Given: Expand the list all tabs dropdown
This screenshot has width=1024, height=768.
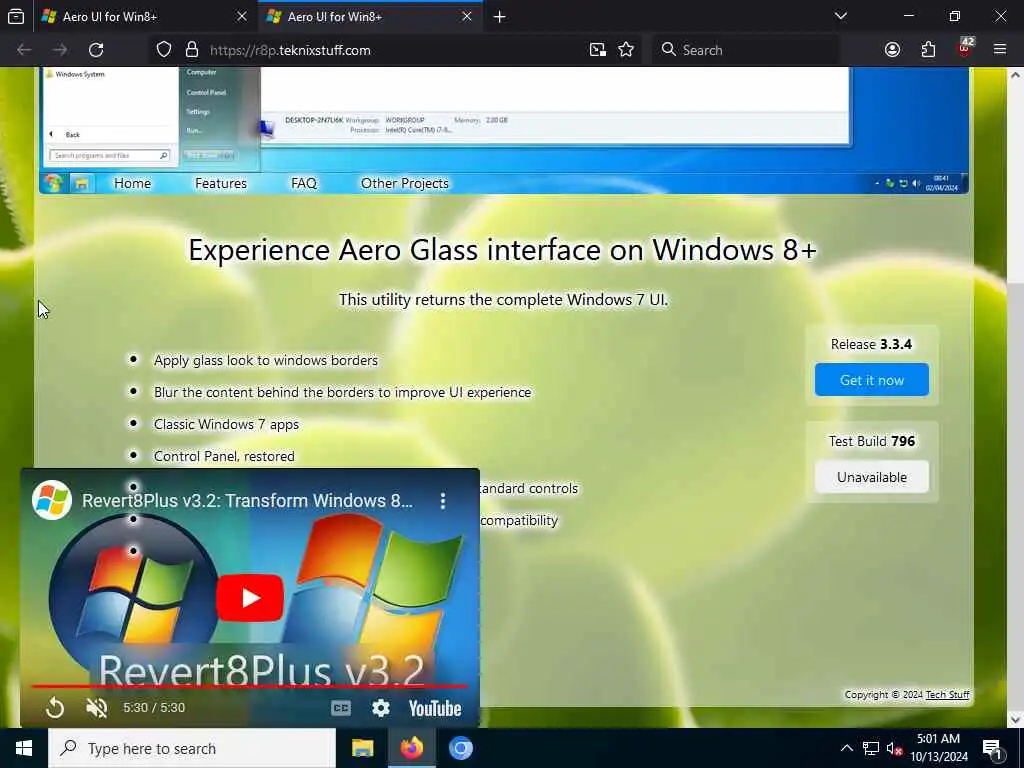Looking at the screenshot, I should click(840, 16).
